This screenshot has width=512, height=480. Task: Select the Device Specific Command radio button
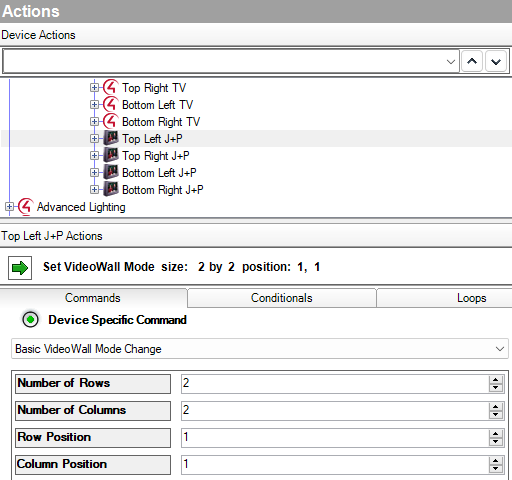[30, 320]
